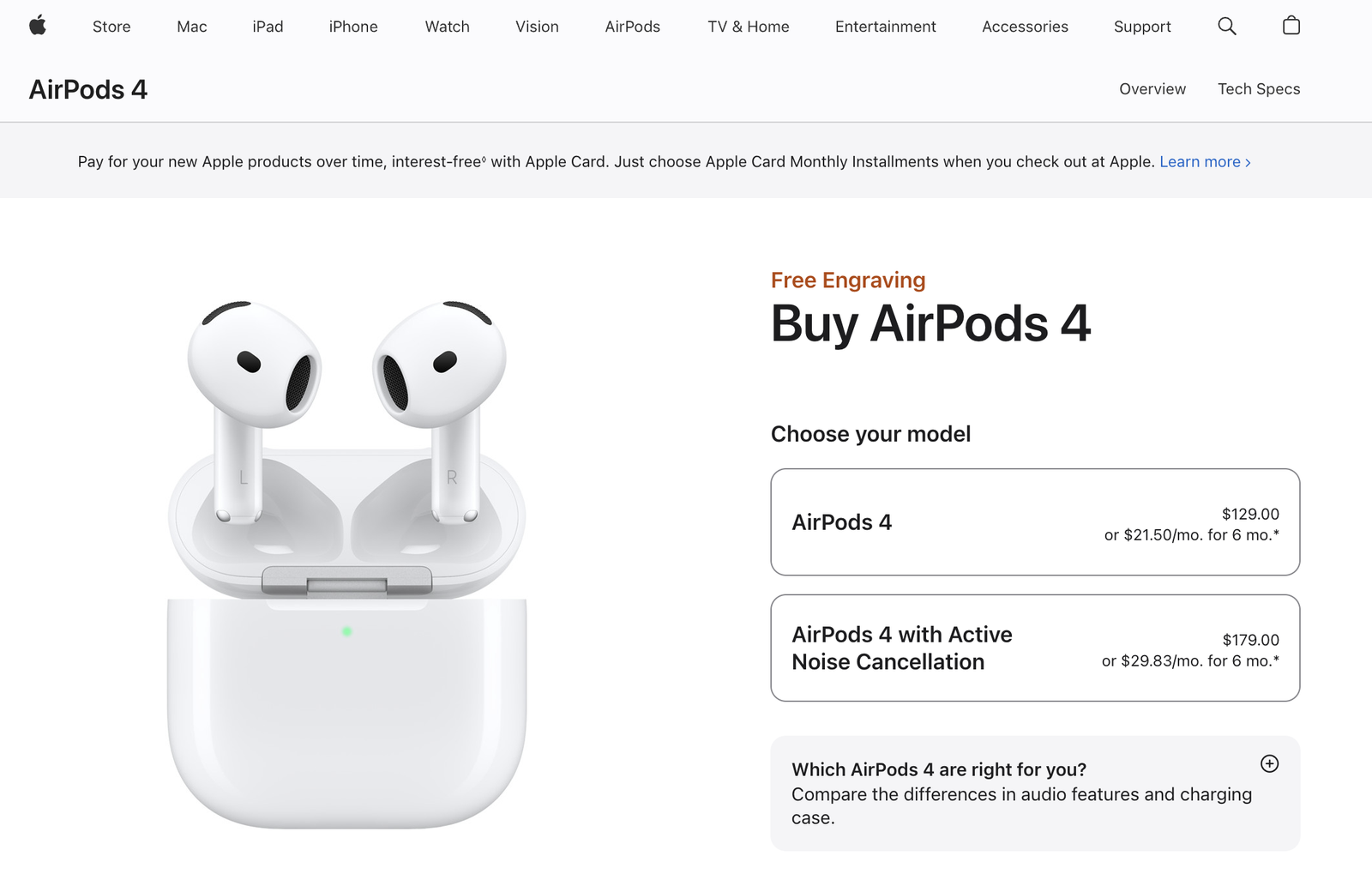Expand the AirPods comparison plus icon
Screen dimensions: 1372x874
click(x=1270, y=764)
